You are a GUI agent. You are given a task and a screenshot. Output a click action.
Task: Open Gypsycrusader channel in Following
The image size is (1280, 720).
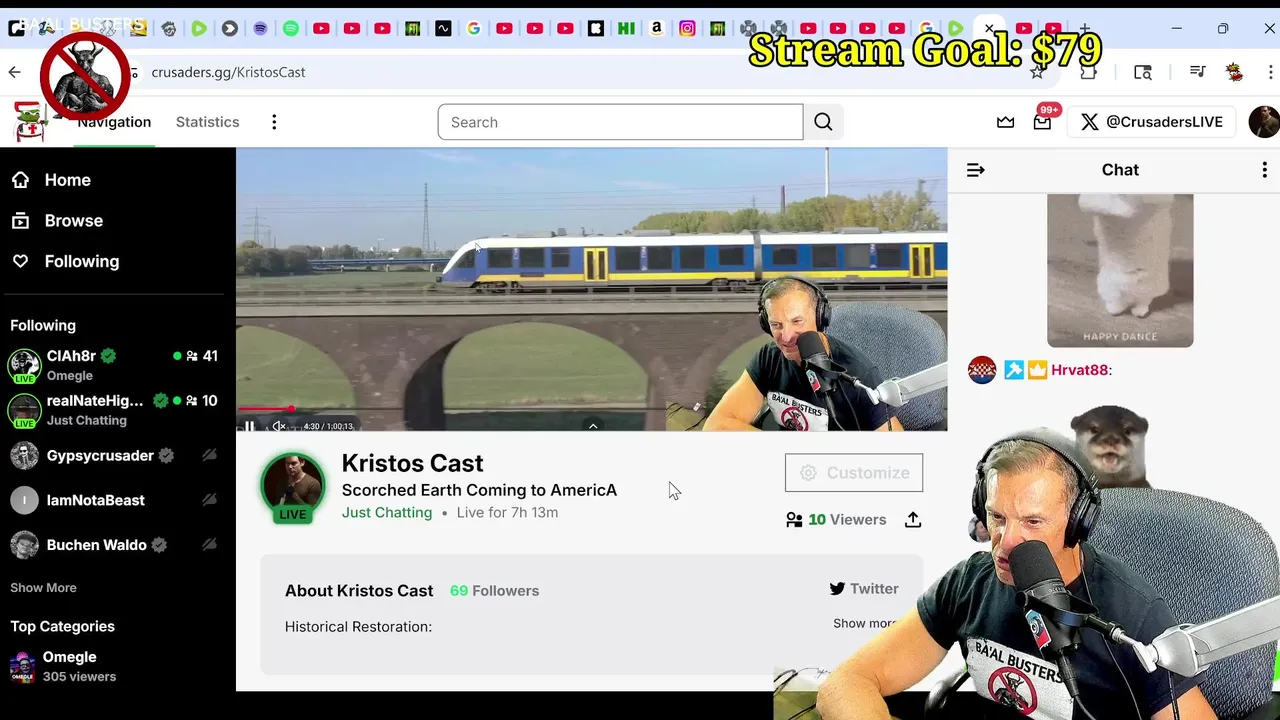100,456
